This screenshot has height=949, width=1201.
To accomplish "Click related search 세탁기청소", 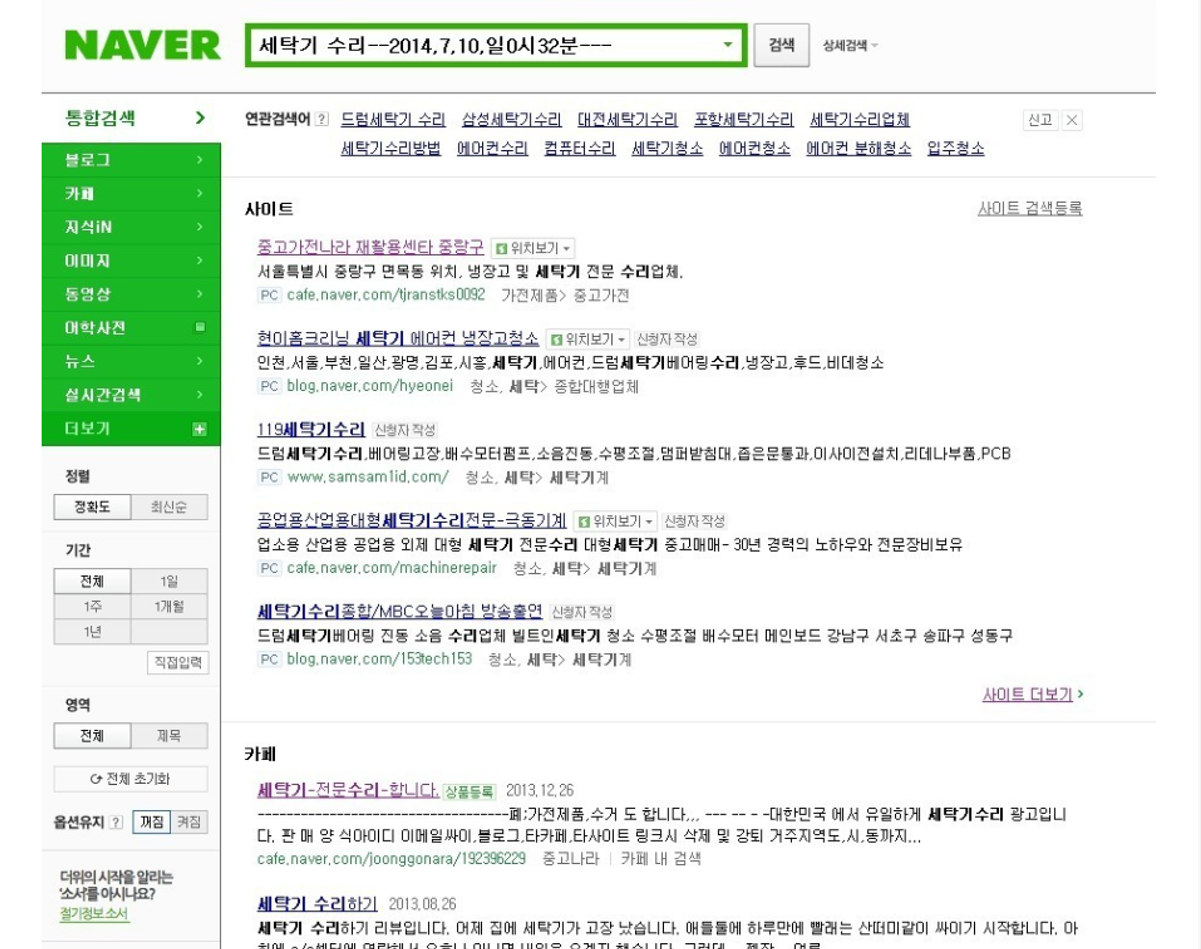I will tap(667, 148).
